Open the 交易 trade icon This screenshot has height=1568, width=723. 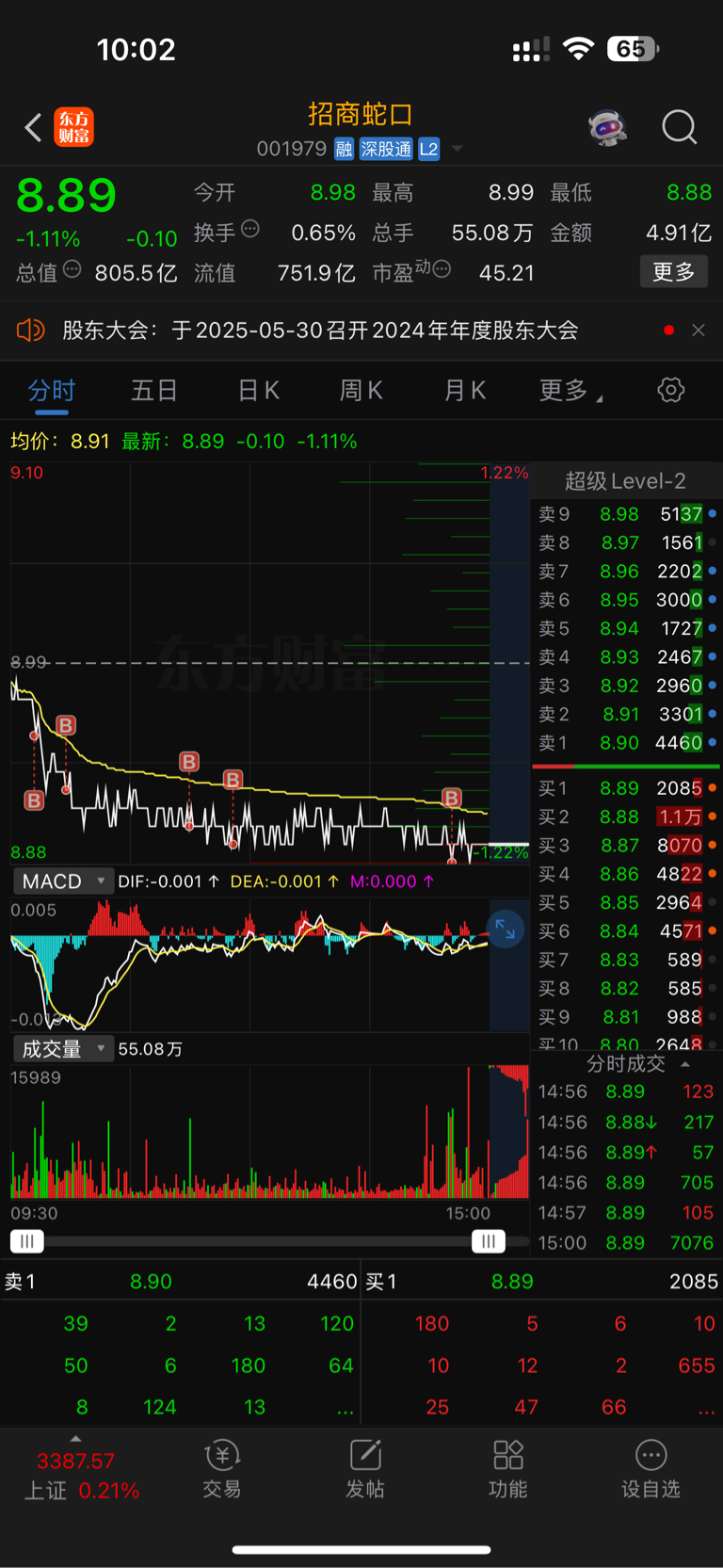point(222,1469)
